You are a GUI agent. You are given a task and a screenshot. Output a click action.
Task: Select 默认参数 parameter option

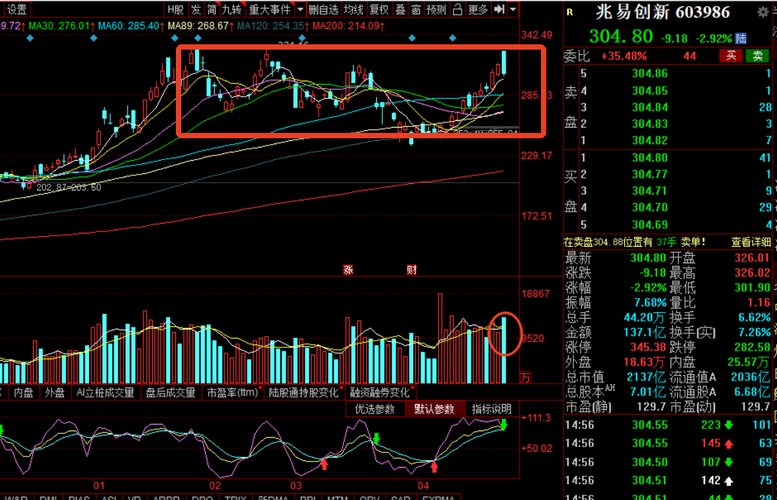click(434, 409)
